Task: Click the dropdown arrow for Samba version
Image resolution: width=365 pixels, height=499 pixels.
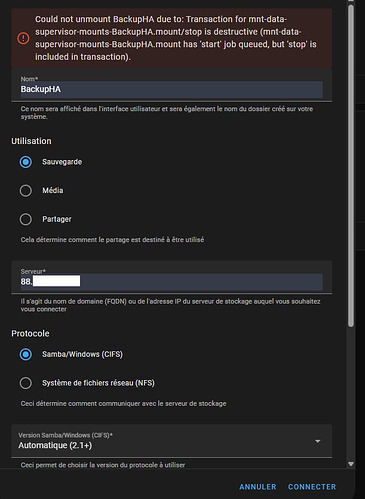Action: click(x=318, y=441)
